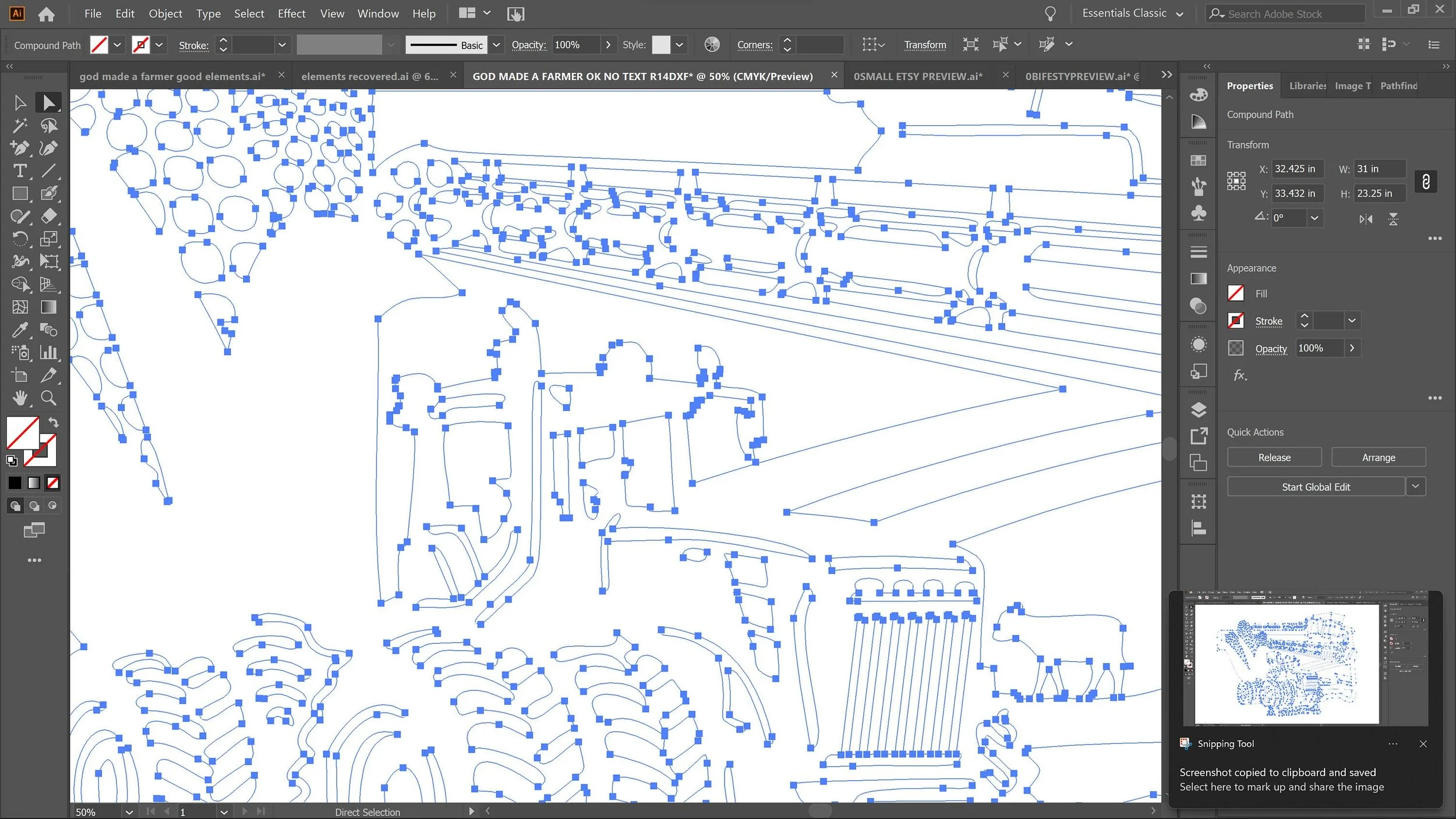Image resolution: width=1456 pixels, height=819 pixels.
Task: Expand the zoom level dropdown
Action: (x=129, y=812)
